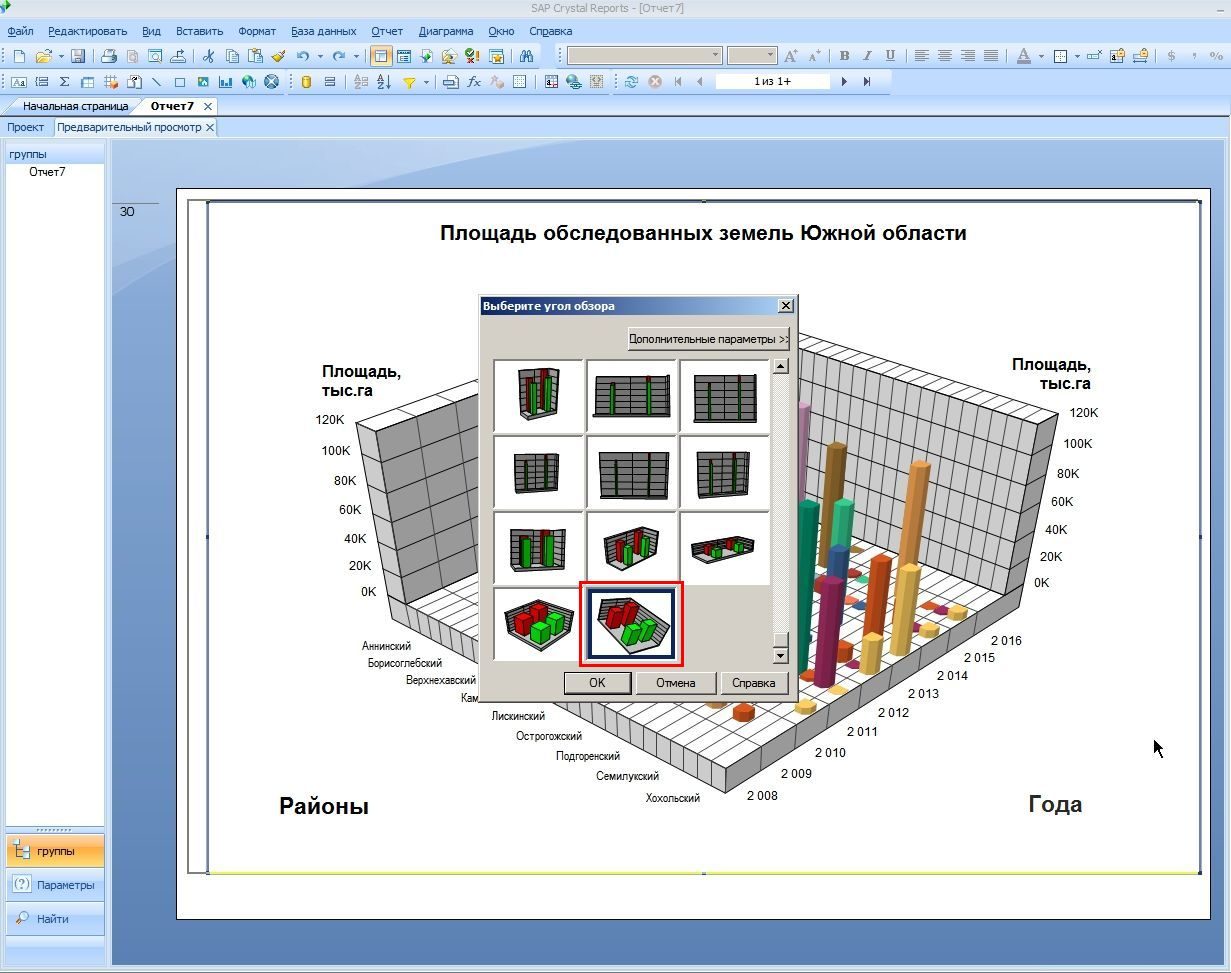Open the font color swatch
Image resolution: width=1231 pixels, height=973 pixels.
[1023, 56]
